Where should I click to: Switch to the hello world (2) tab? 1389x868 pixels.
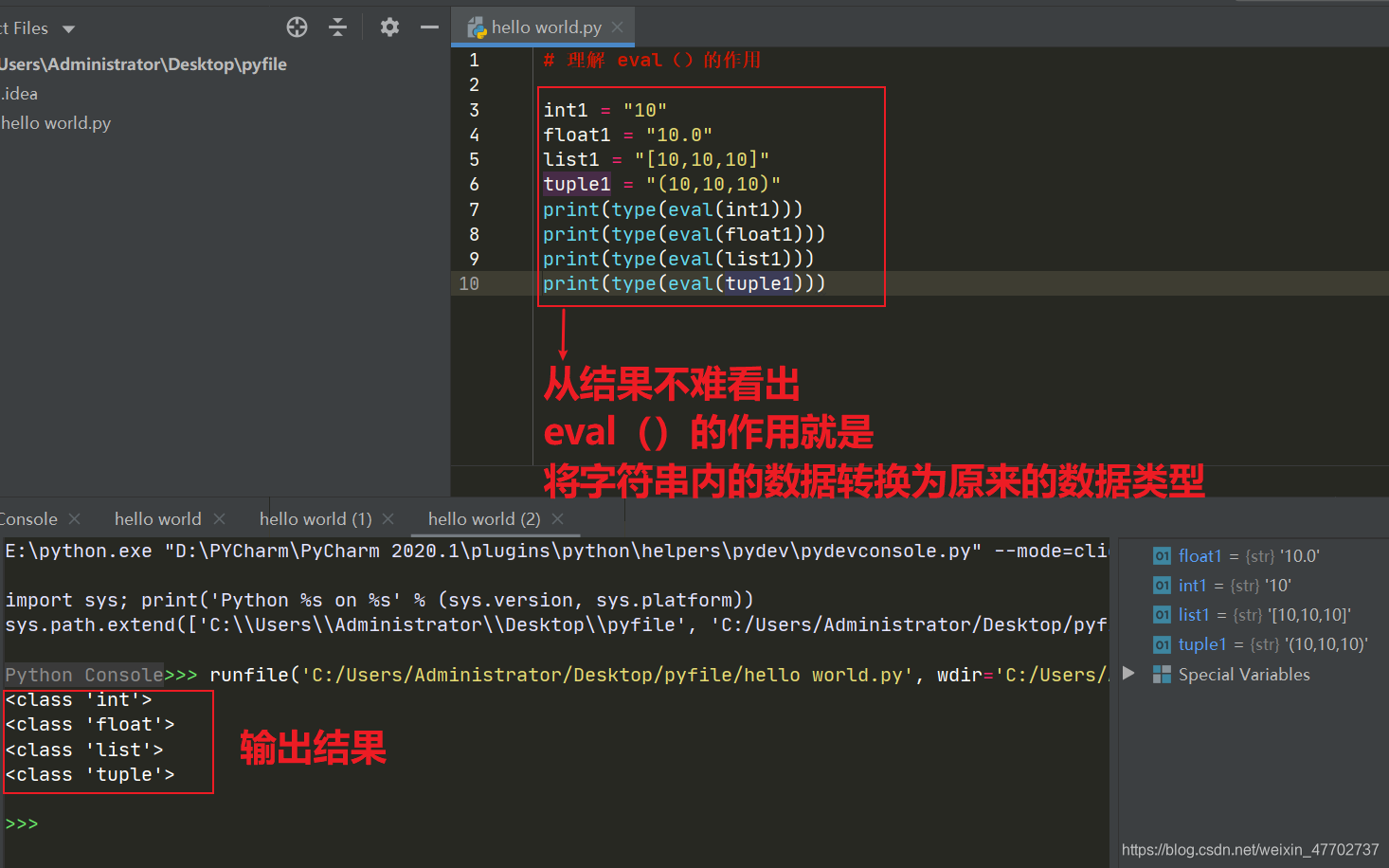point(484,519)
